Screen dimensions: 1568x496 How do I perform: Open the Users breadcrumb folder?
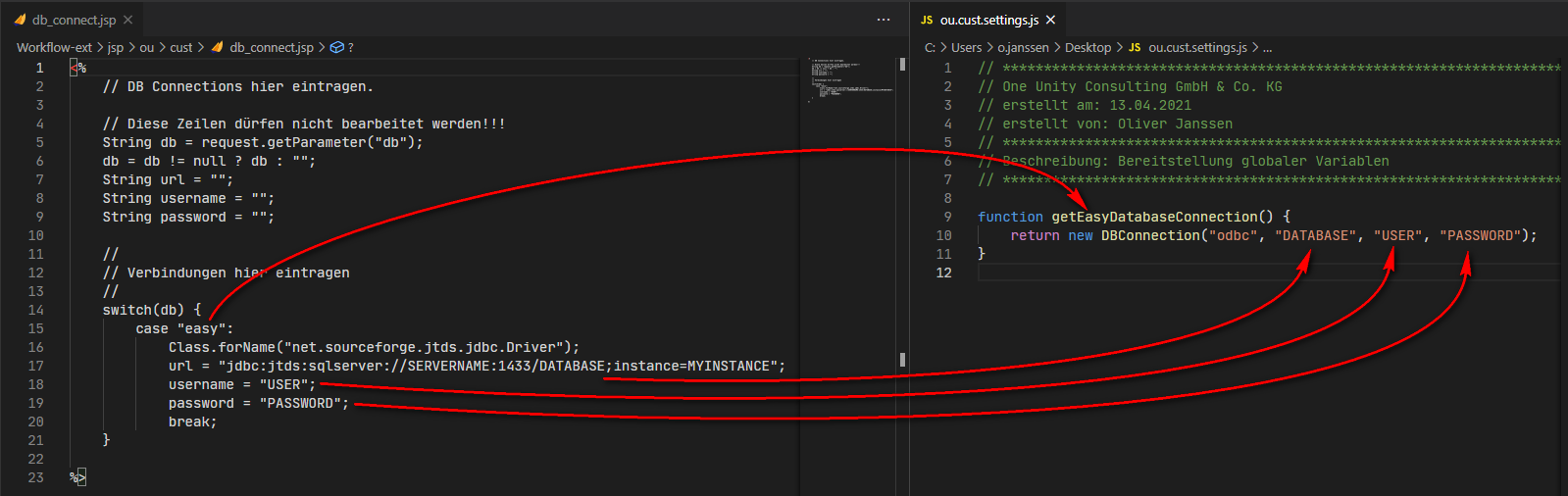click(966, 47)
